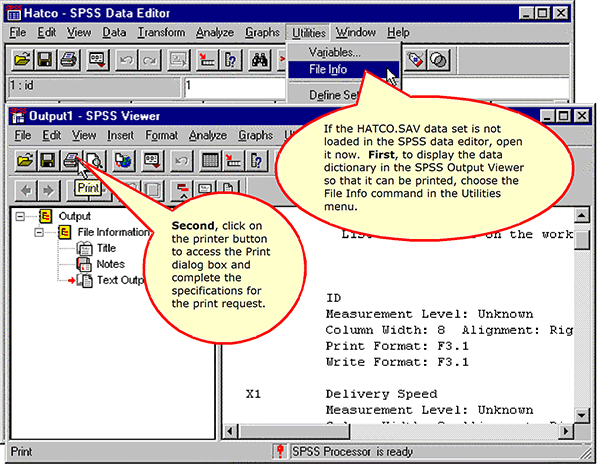Click the Insert Text page icon
600x466 pixels.
click(x=228, y=190)
